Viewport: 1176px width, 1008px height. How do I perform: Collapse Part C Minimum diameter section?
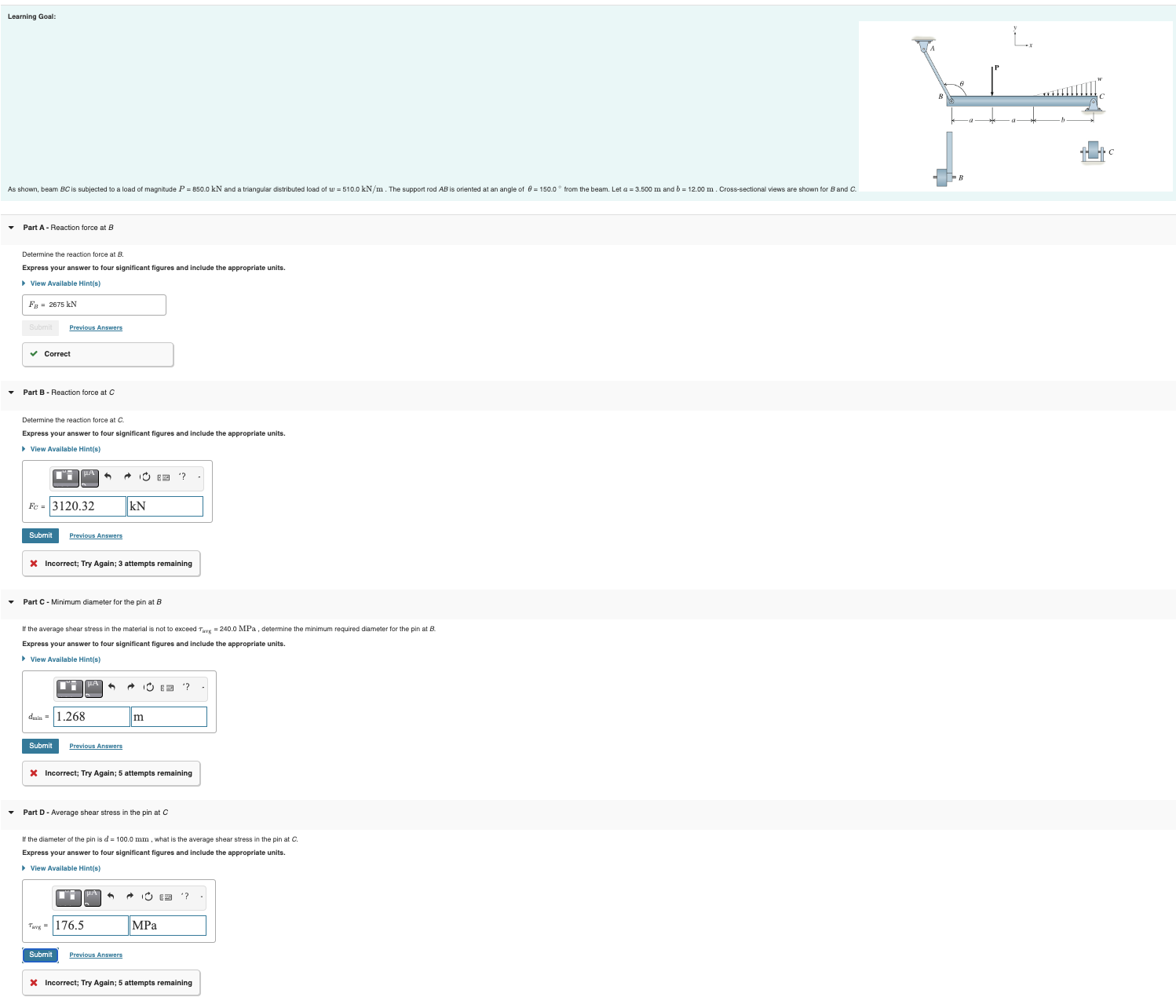11,602
